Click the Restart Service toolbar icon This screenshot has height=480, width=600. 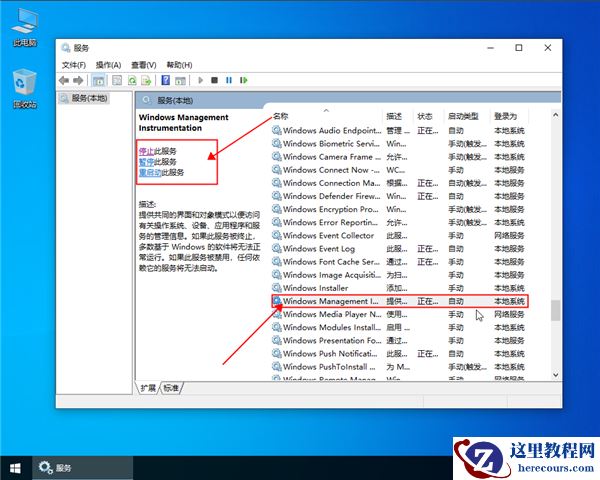tap(243, 80)
